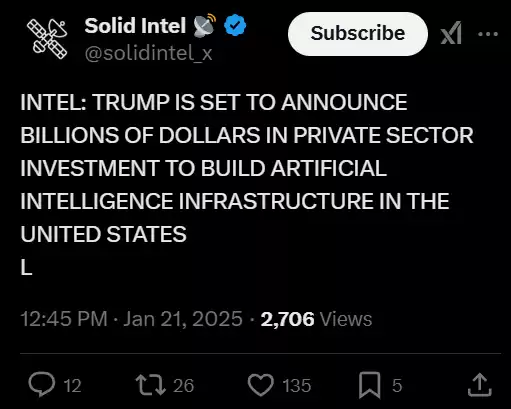
Task: Click the blue verified checkmark badge
Action: 235,25
